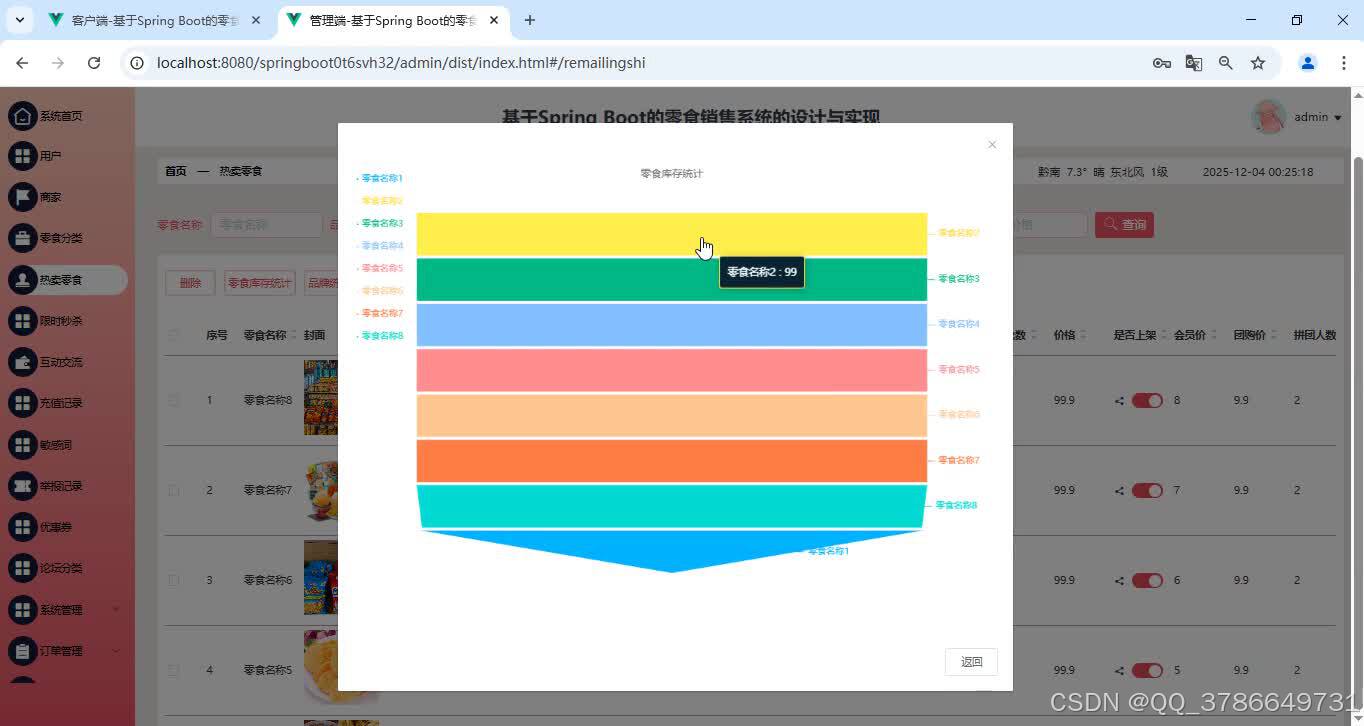Click the 删除 button above table
The height and width of the screenshot is (726, 1364).
(190, 283)
